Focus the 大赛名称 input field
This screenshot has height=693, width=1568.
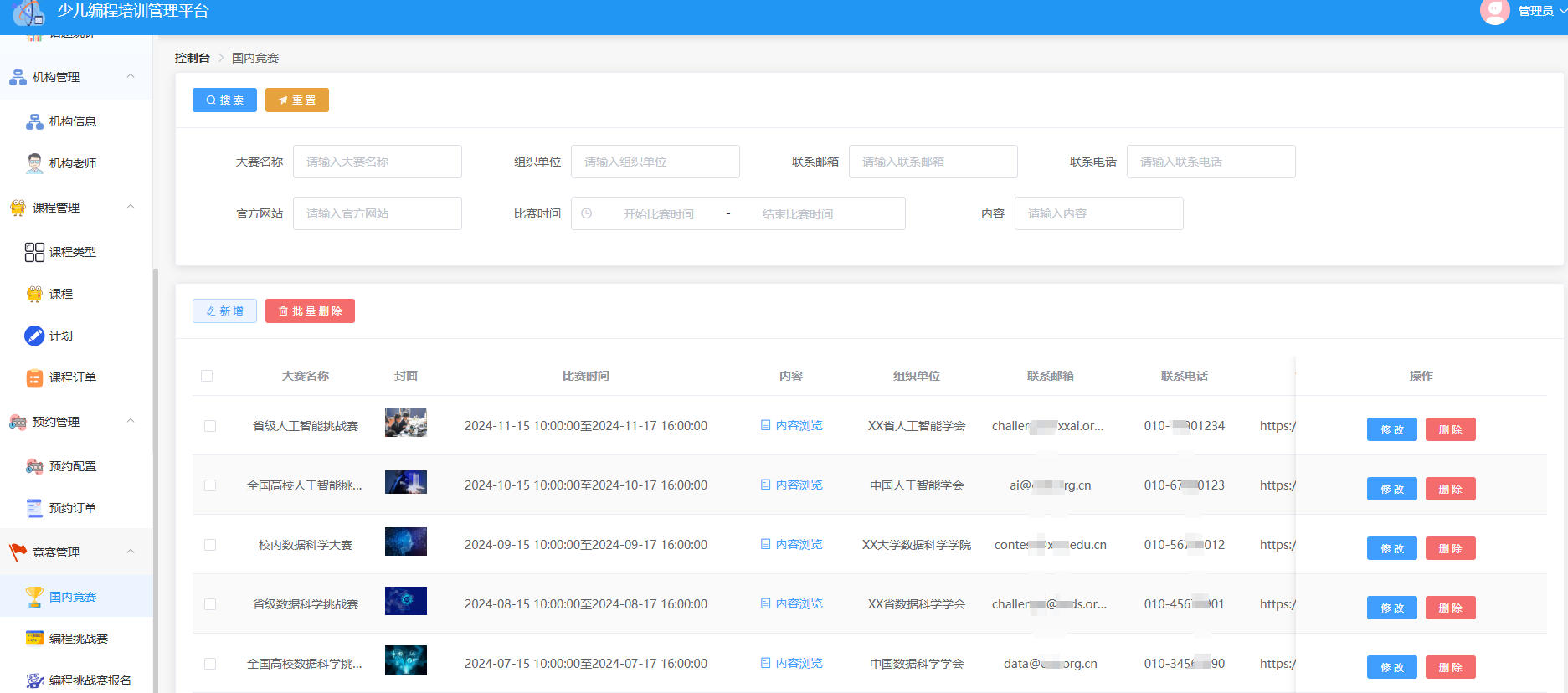(378, 162)
